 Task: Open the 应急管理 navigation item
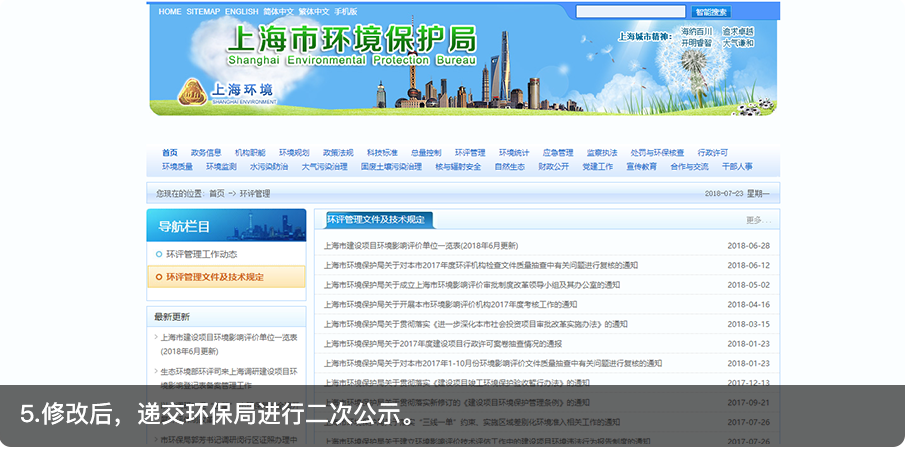pos(558,153)
